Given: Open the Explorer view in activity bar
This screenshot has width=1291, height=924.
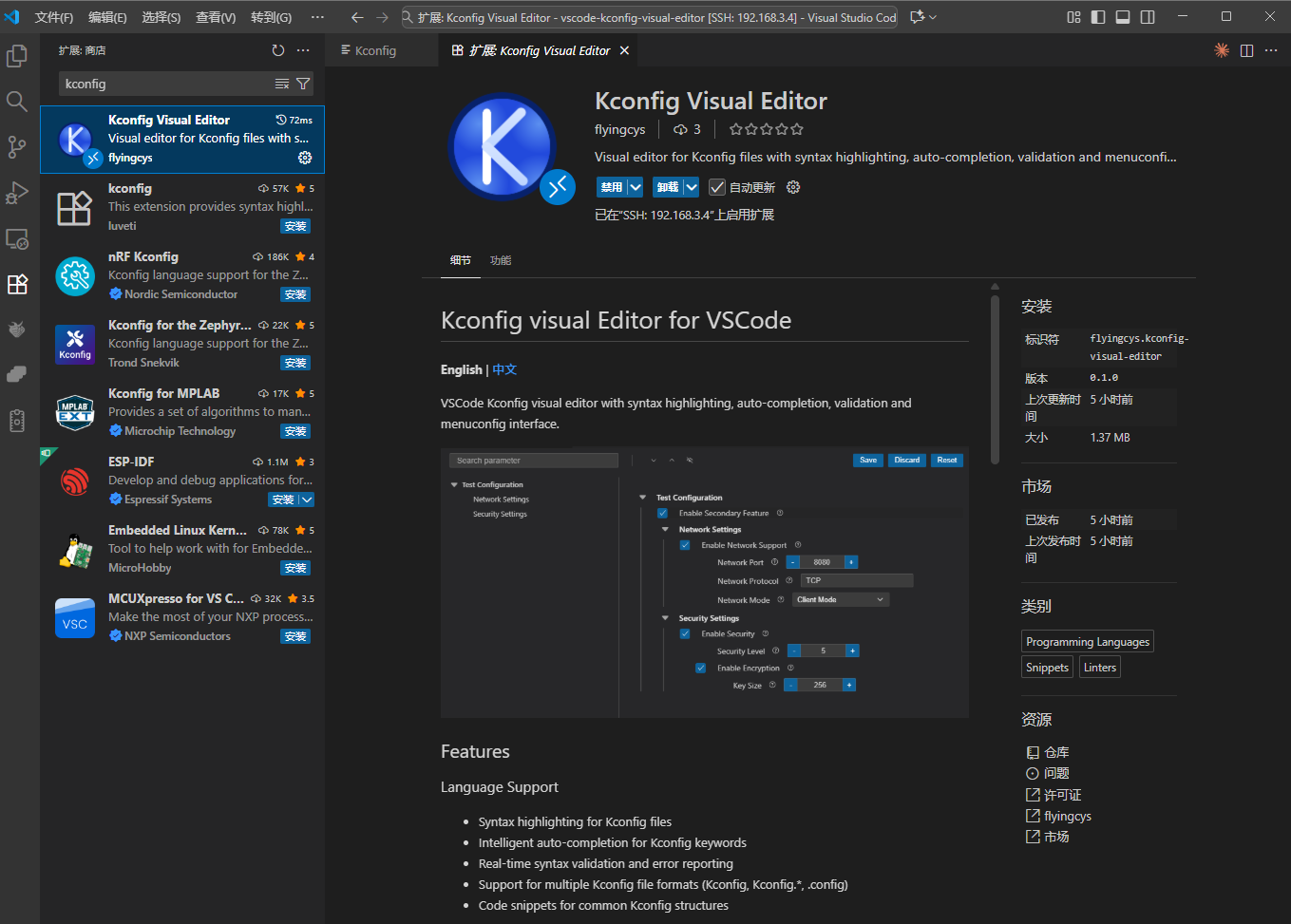Looking at the screenshot, I should tap(17, 56).
